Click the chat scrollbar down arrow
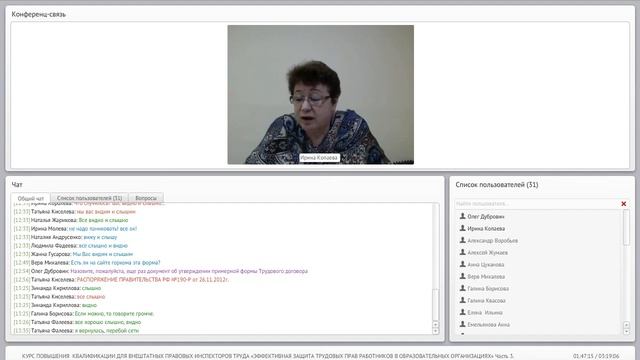The width and height of the screenshot is (640, 360). click(x=436, y=331)
